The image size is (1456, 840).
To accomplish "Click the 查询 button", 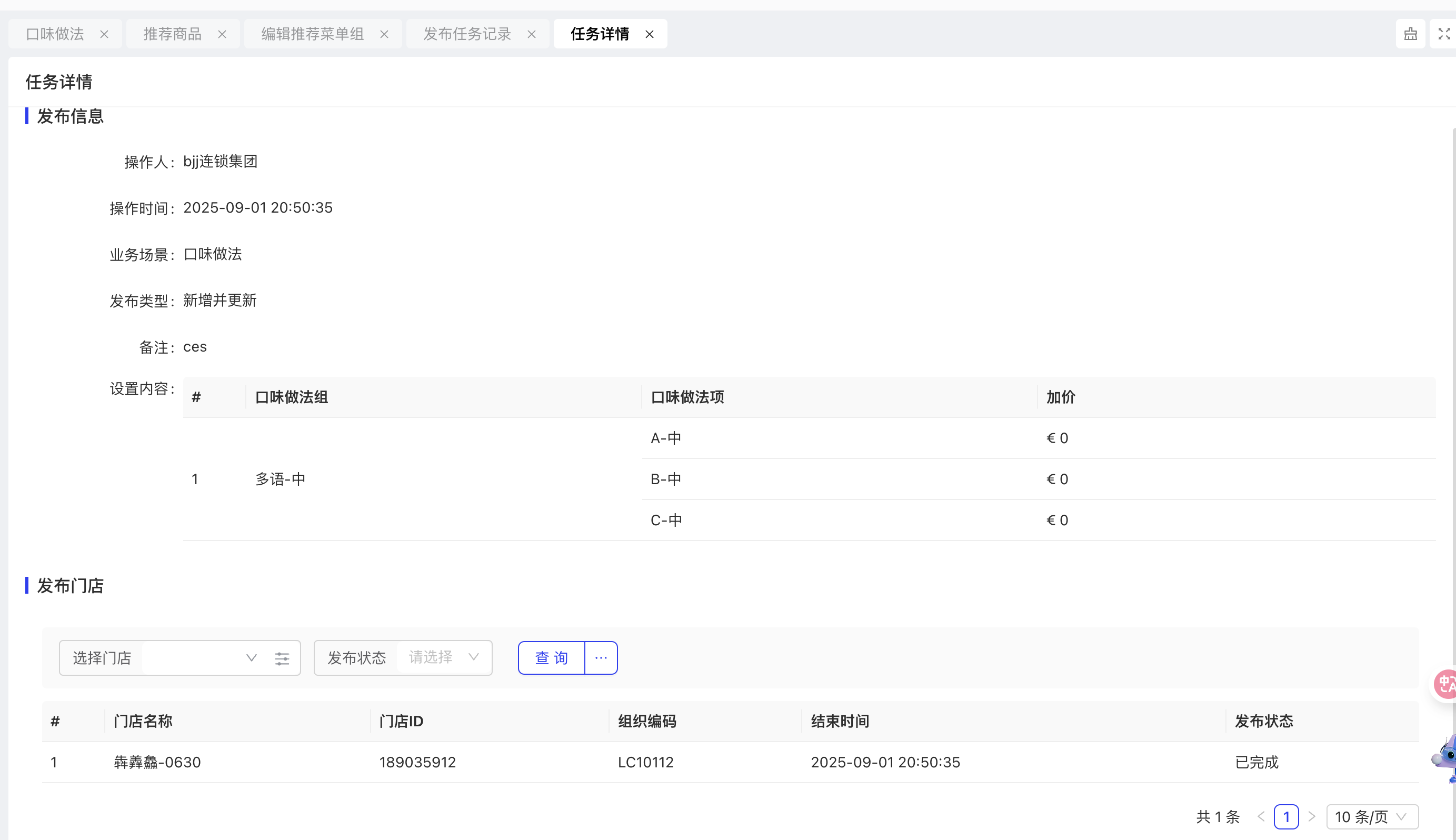I will [x=551, y=658].
